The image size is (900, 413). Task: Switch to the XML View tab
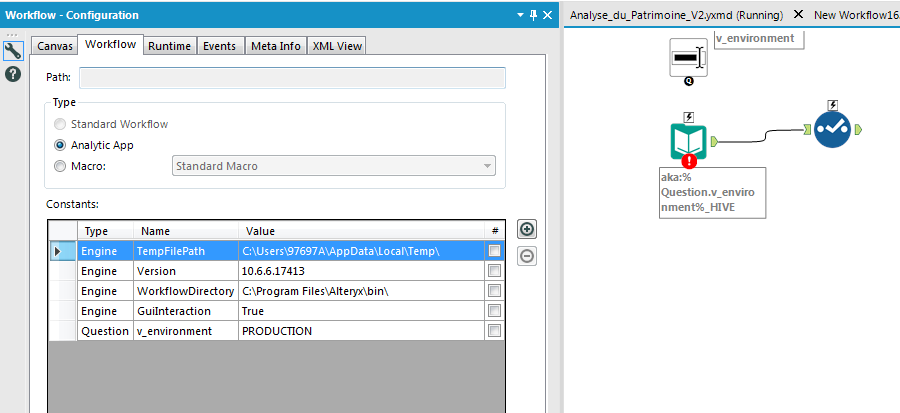click(337, 46)
